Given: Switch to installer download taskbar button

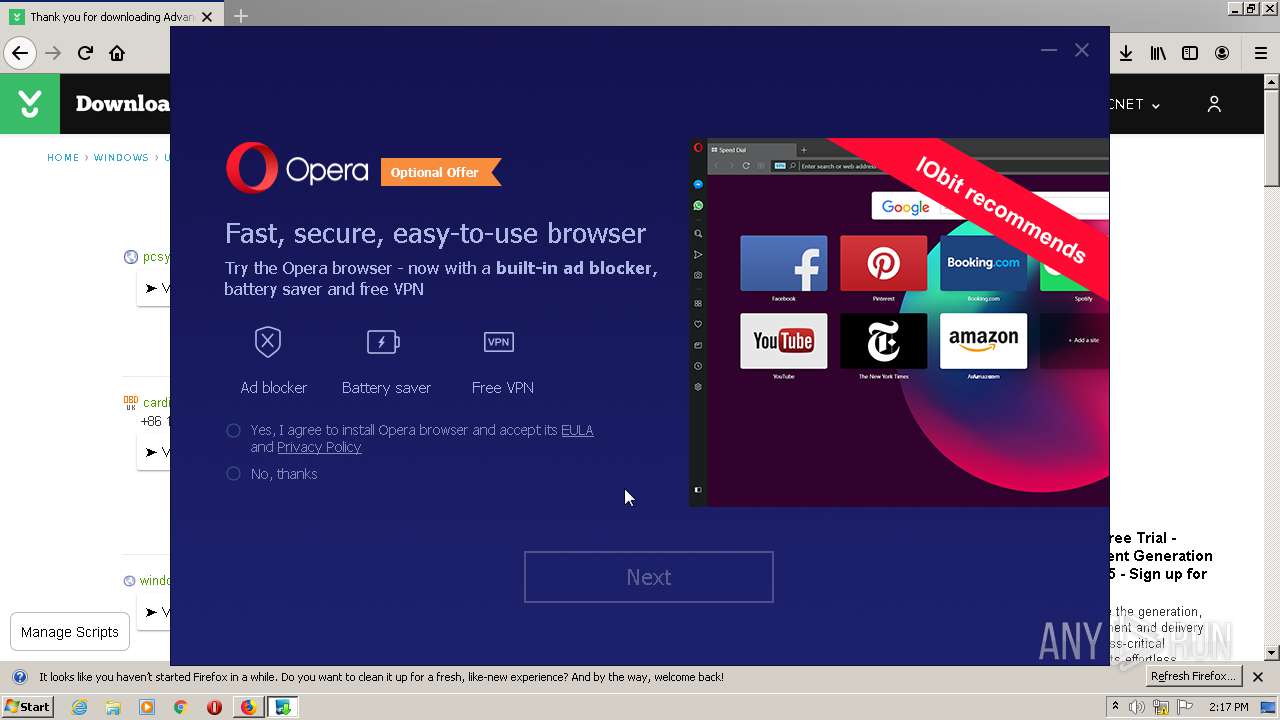Looking at the screenshot, I should (283, 707).
